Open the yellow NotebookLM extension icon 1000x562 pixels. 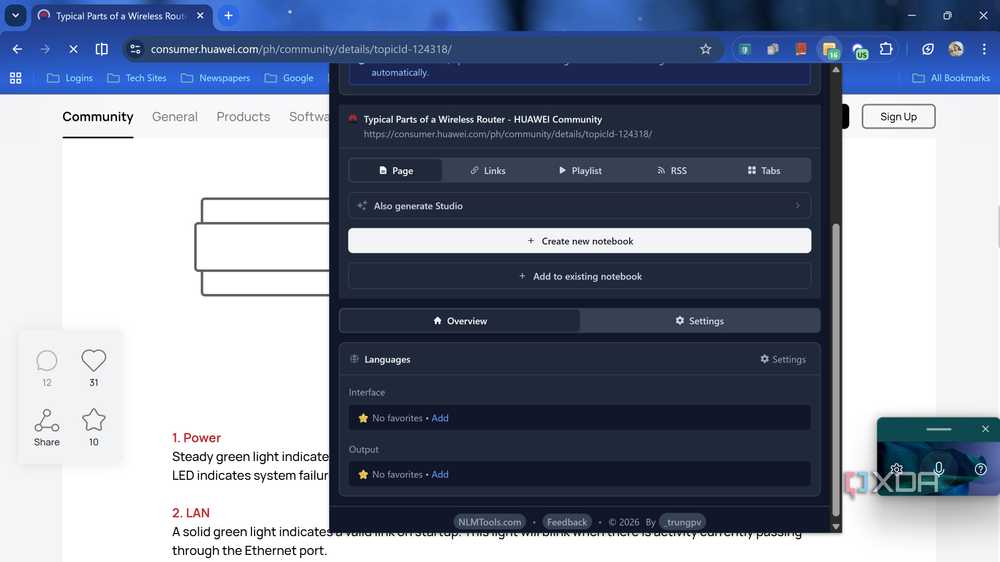click(x=830, y=50)
